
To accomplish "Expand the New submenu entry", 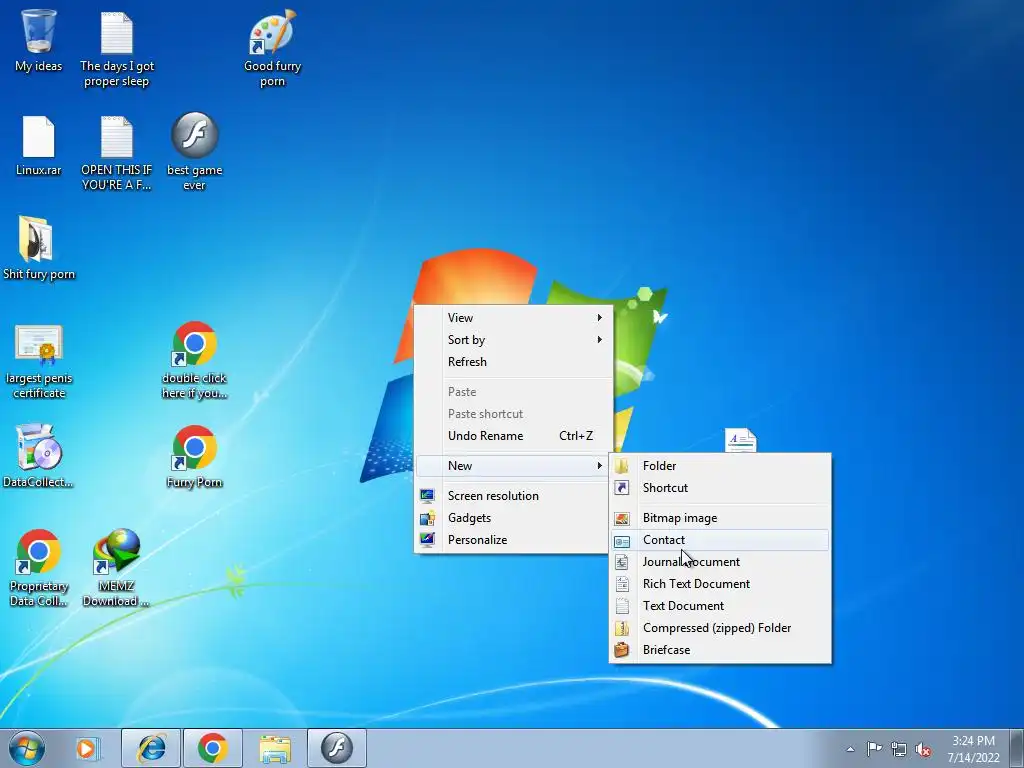I will [x=513, y=466].
